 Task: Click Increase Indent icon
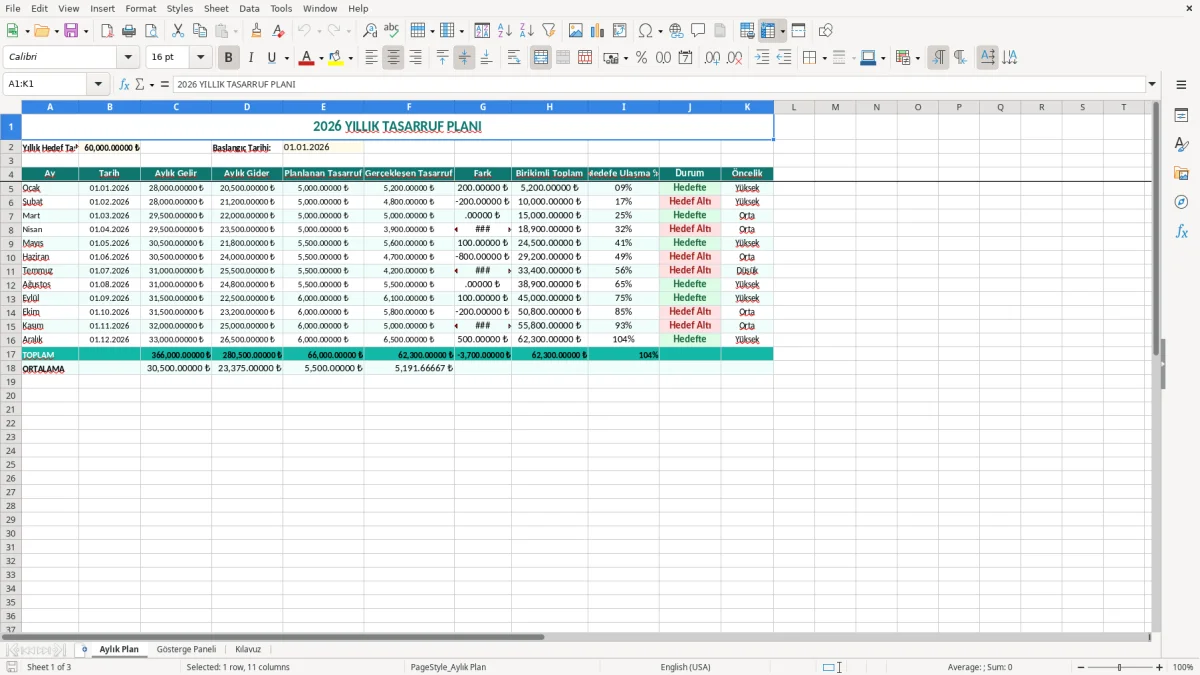click(762, 58)
